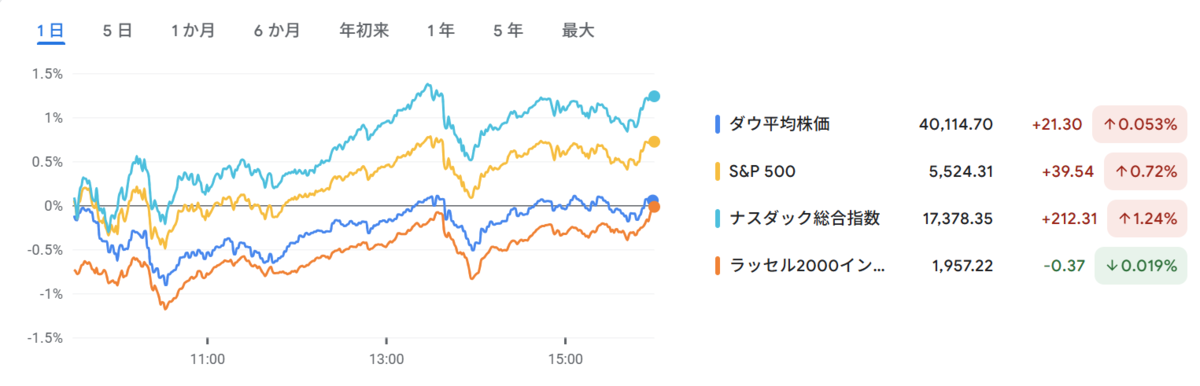Viewport: 1200px width, 386px height.
Task: Click the yellow S&P 500 line end dot
Action: [655, 142]
